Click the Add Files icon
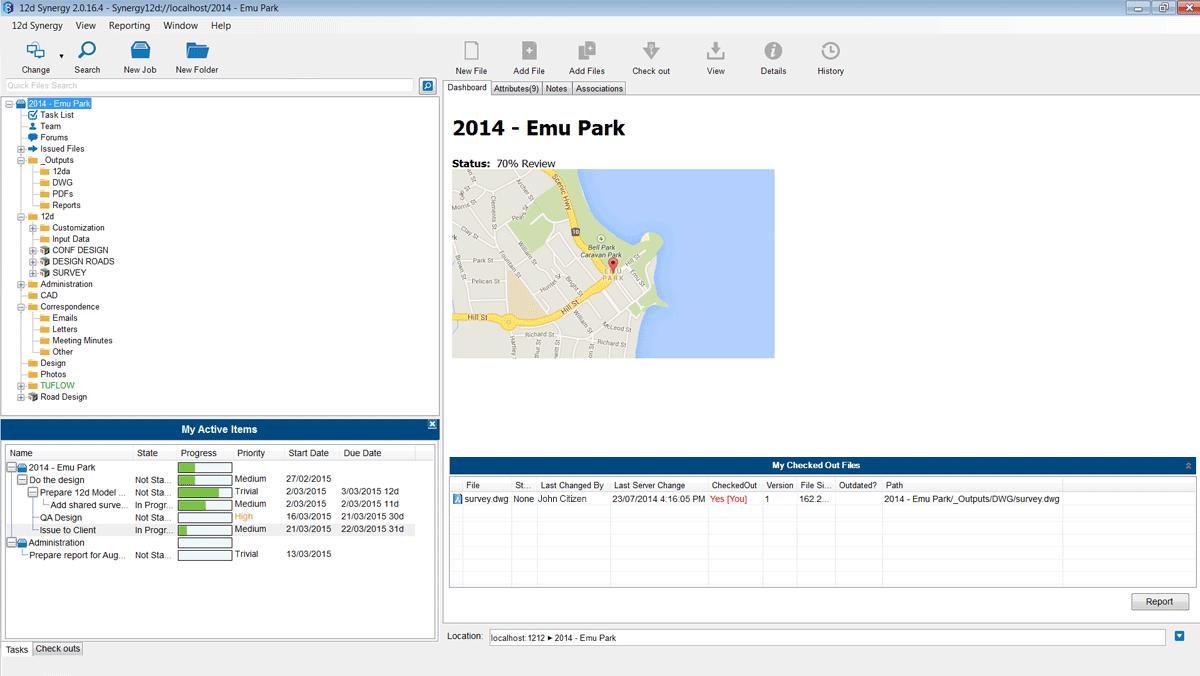Viewport: 1200px width, 676px height. (x=587, y=51)
